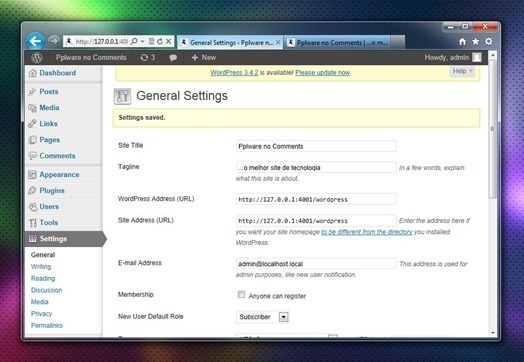Click the browser back arrow button
The image size is (524, 362).
pos(35,41)
